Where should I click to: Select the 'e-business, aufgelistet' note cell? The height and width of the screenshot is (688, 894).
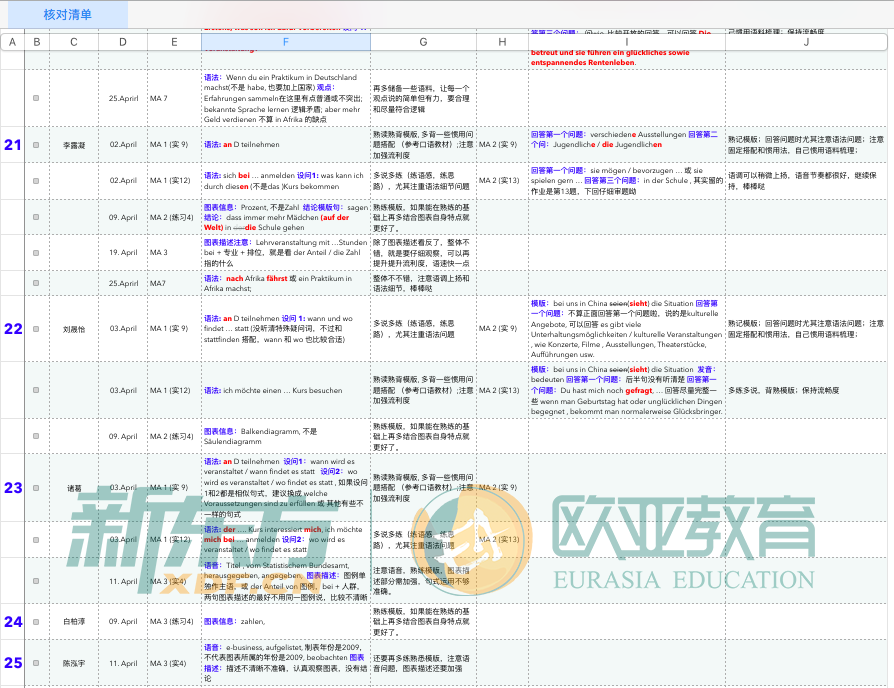coord(286,663)
